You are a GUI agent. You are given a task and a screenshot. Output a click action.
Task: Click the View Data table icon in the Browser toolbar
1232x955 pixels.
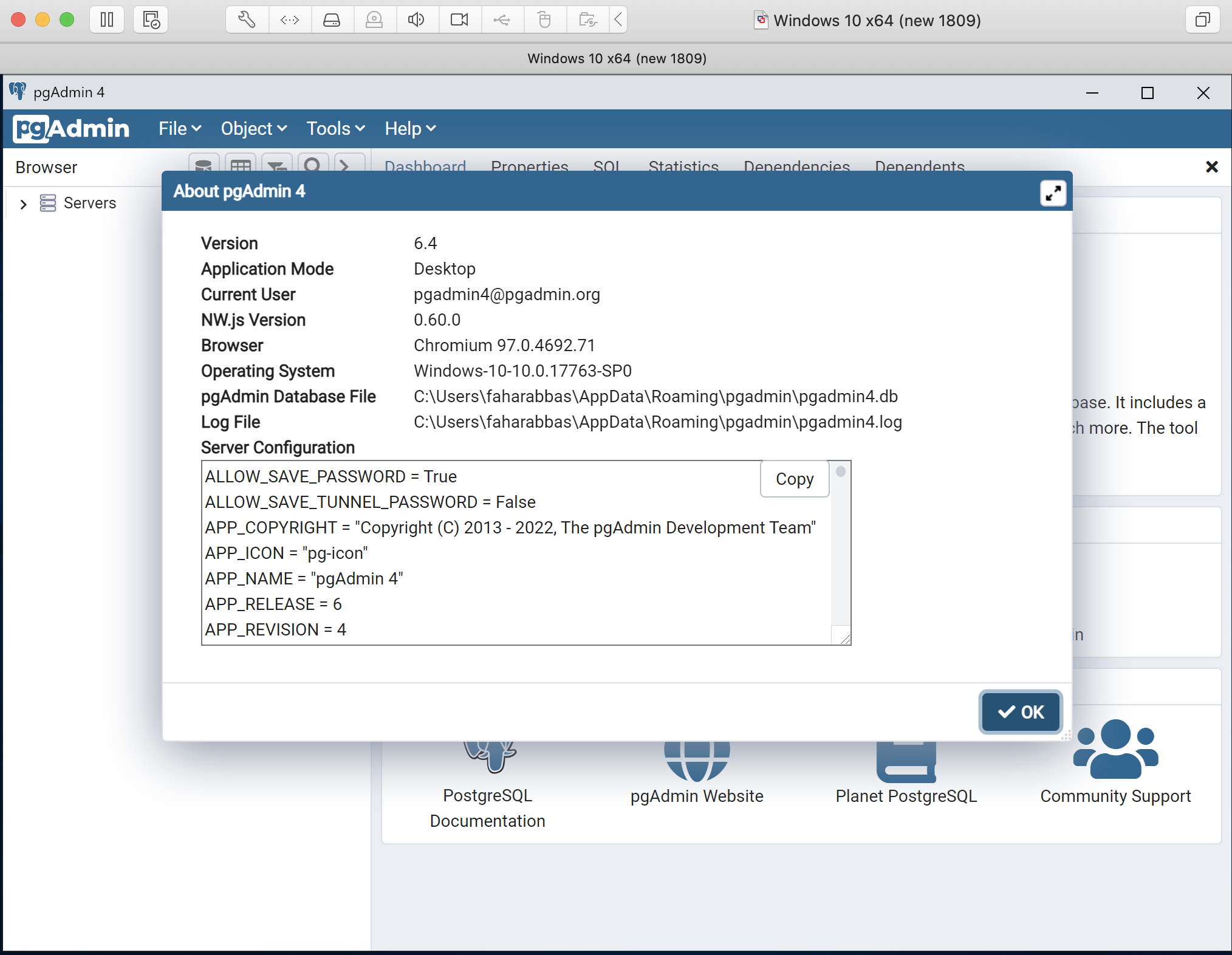pyautogui.click(x=241, y=164)
